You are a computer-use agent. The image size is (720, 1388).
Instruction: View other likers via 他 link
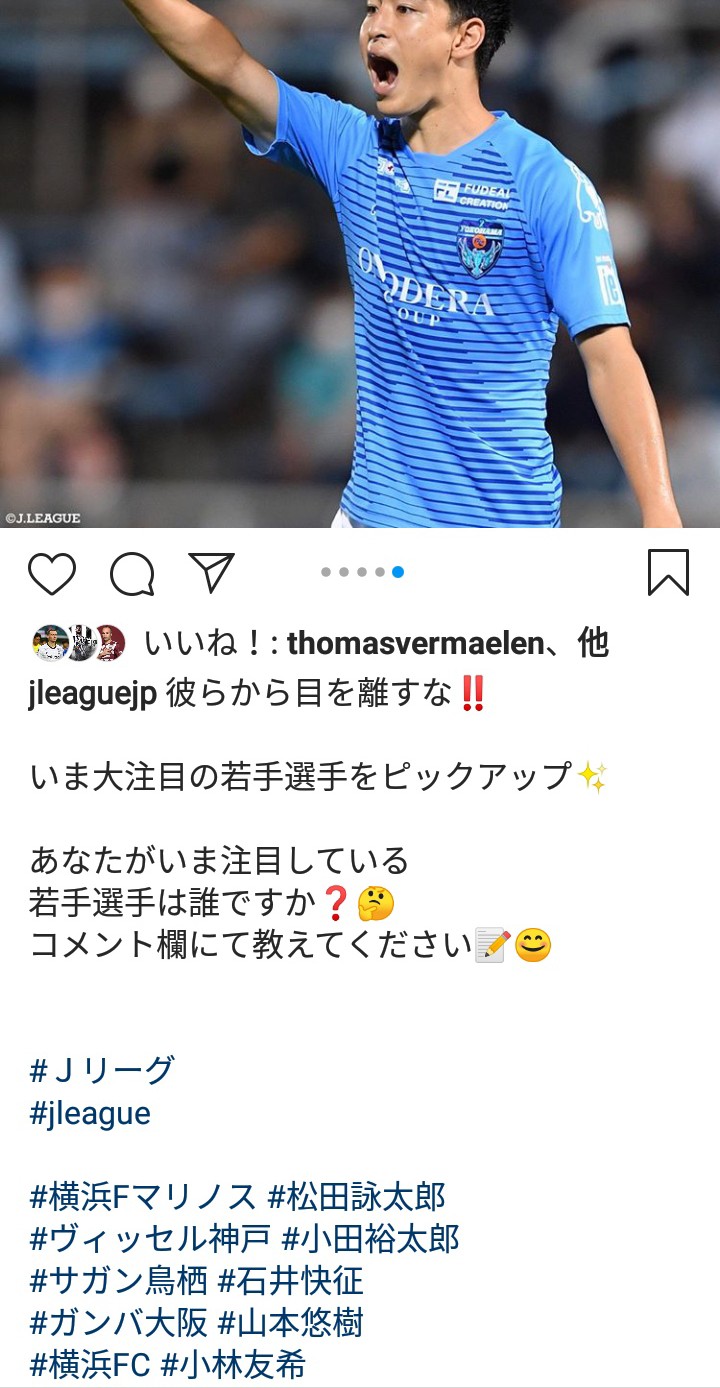point(593,644)
